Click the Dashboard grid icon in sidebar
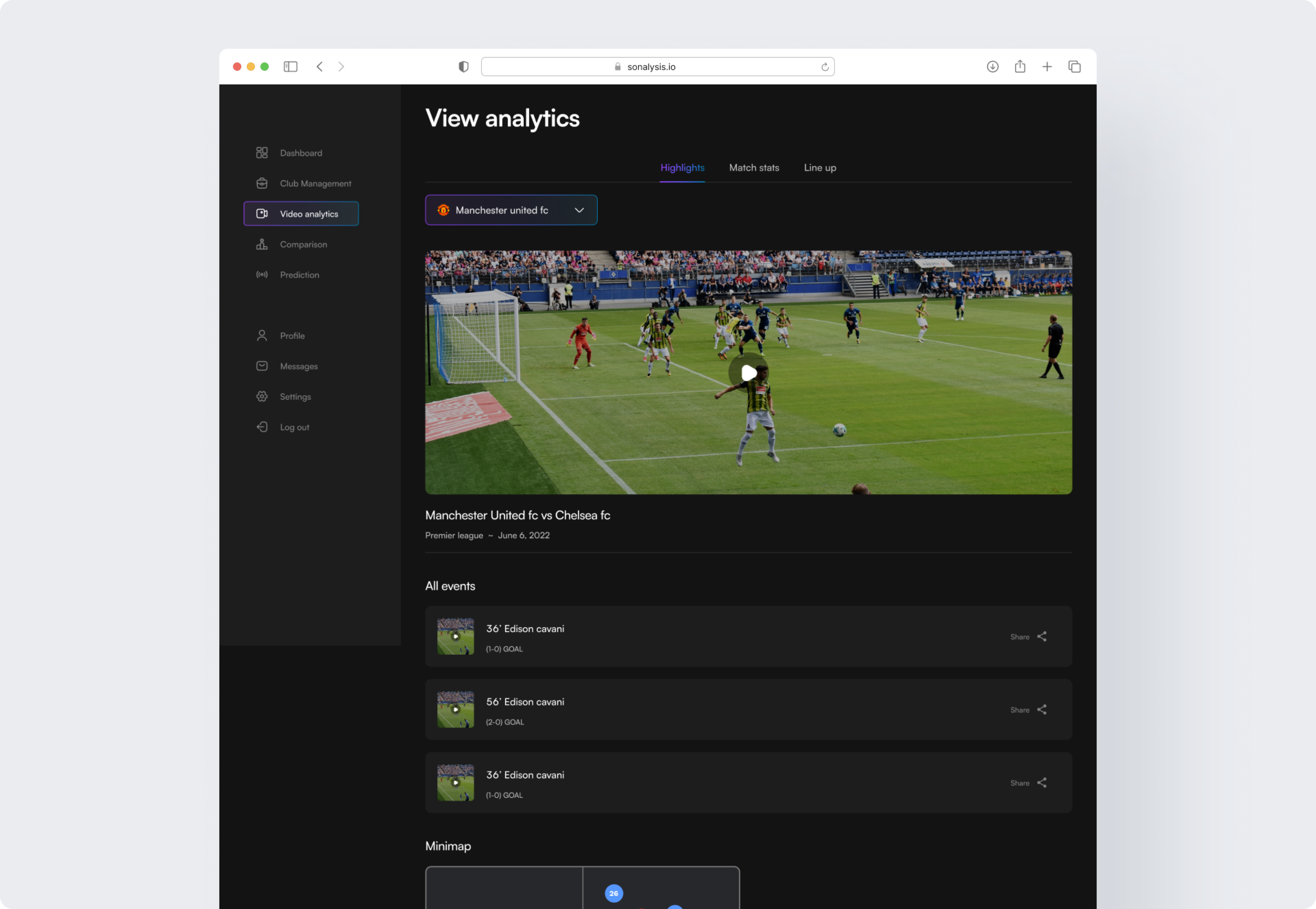Viewport: 1316px width, 909px height. pos(261,153)
